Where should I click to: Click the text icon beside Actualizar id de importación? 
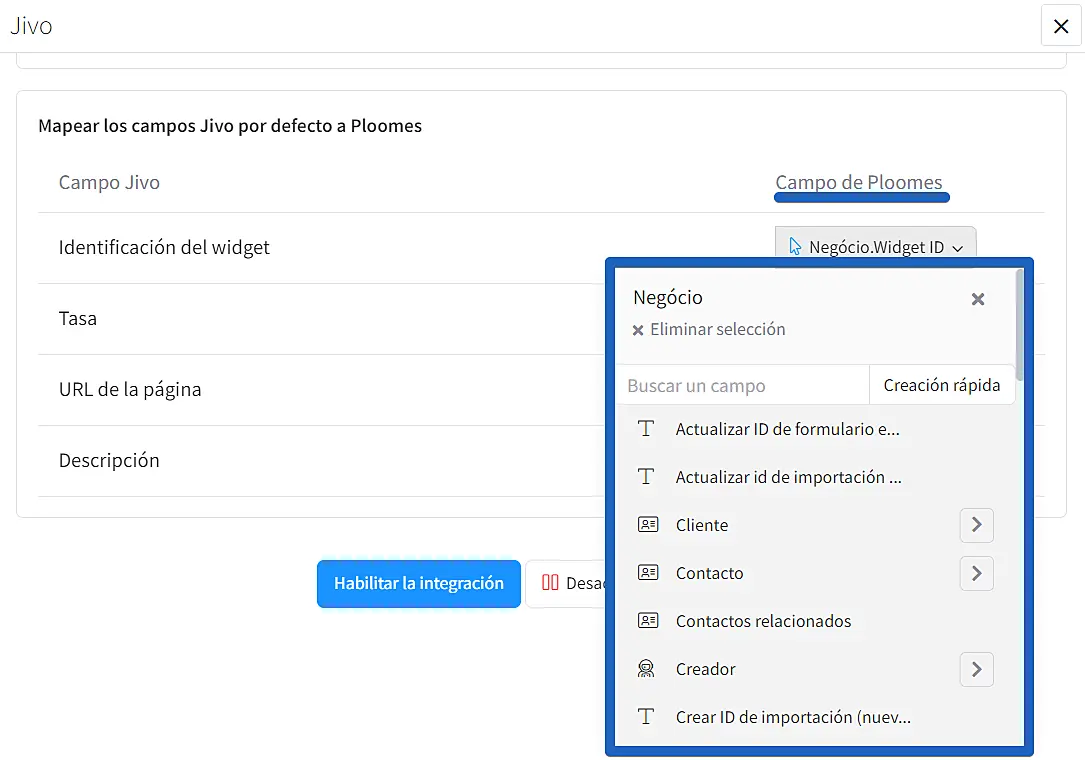point(647,477)
